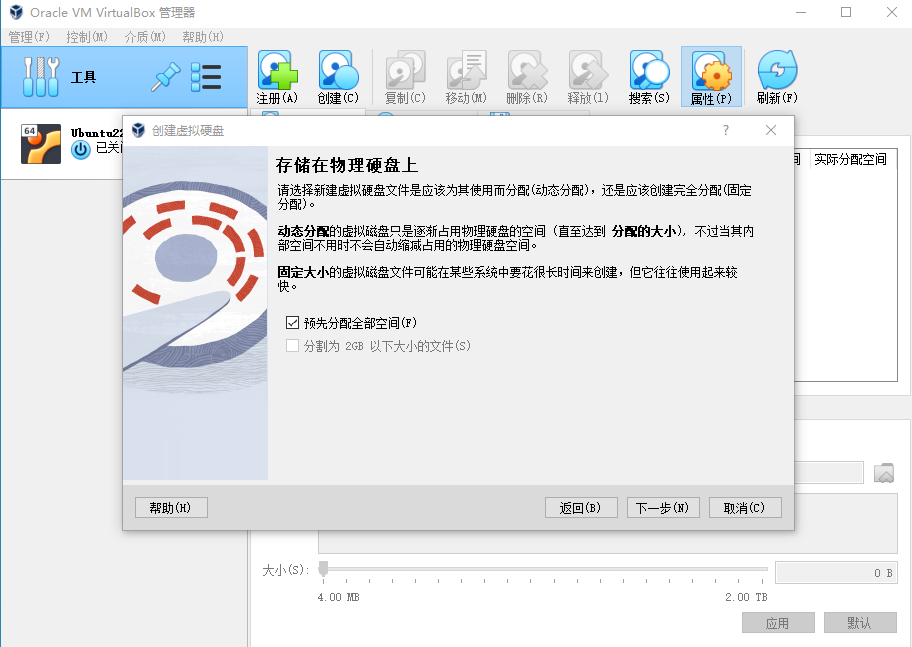Click the size input field showing 0 B

point(835,572)
